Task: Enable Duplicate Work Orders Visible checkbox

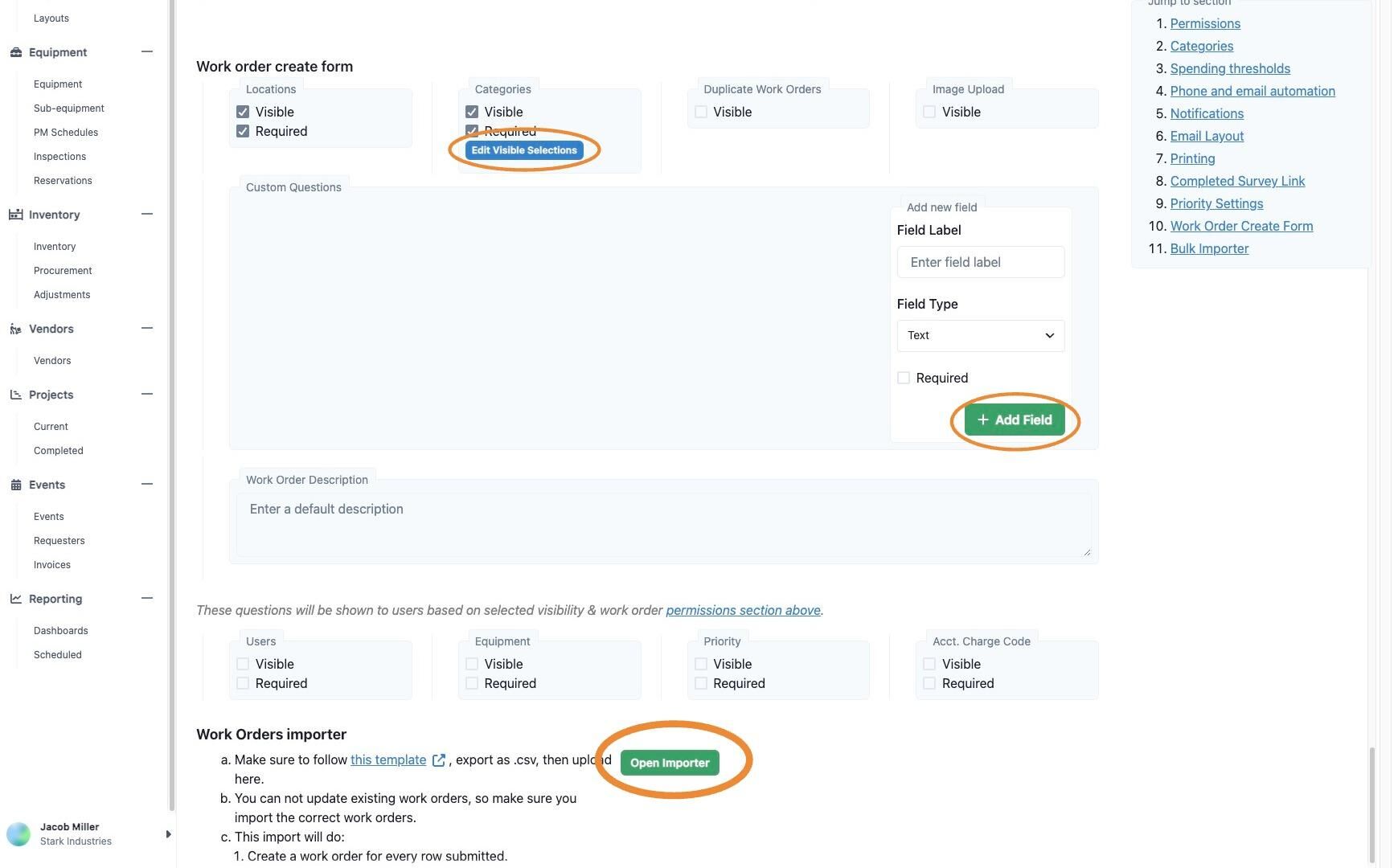Action: click(x=701, y=112)
